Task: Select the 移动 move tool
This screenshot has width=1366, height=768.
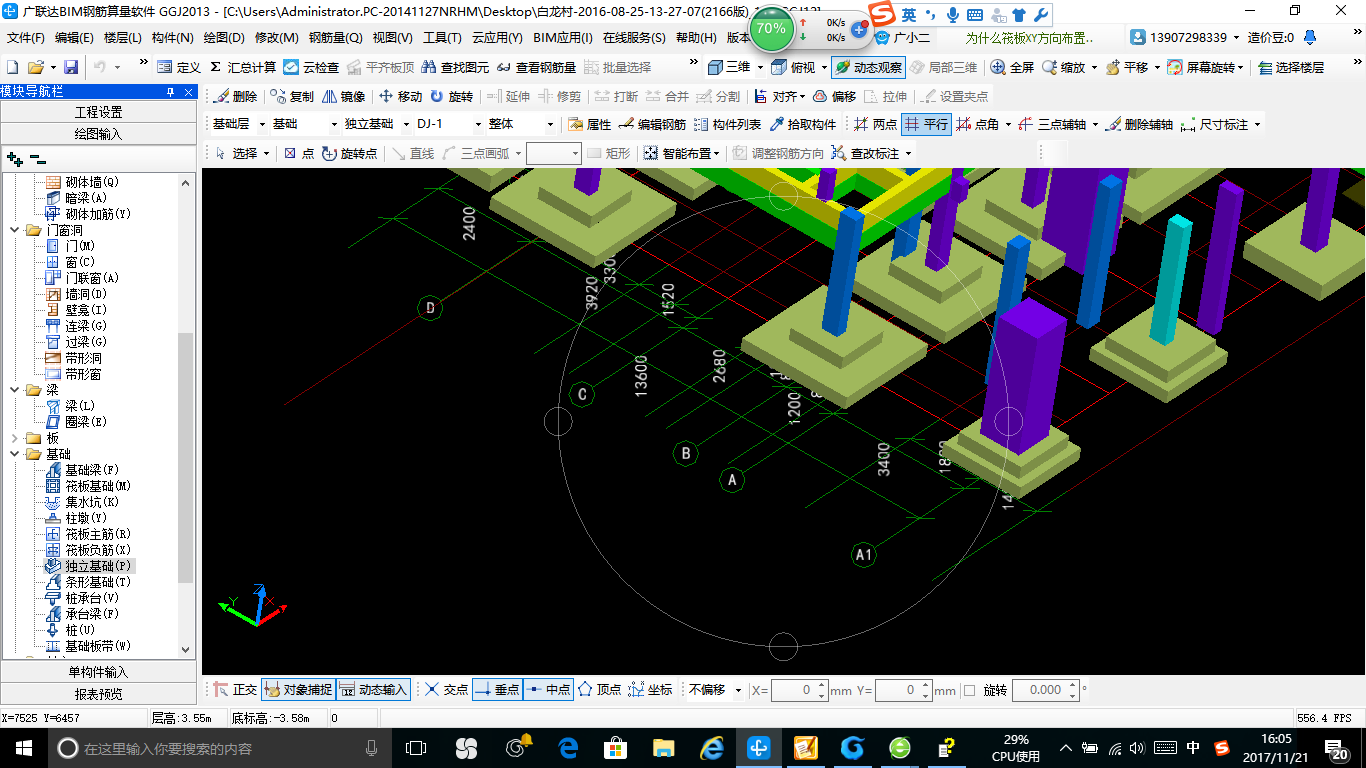Action: 400,96
